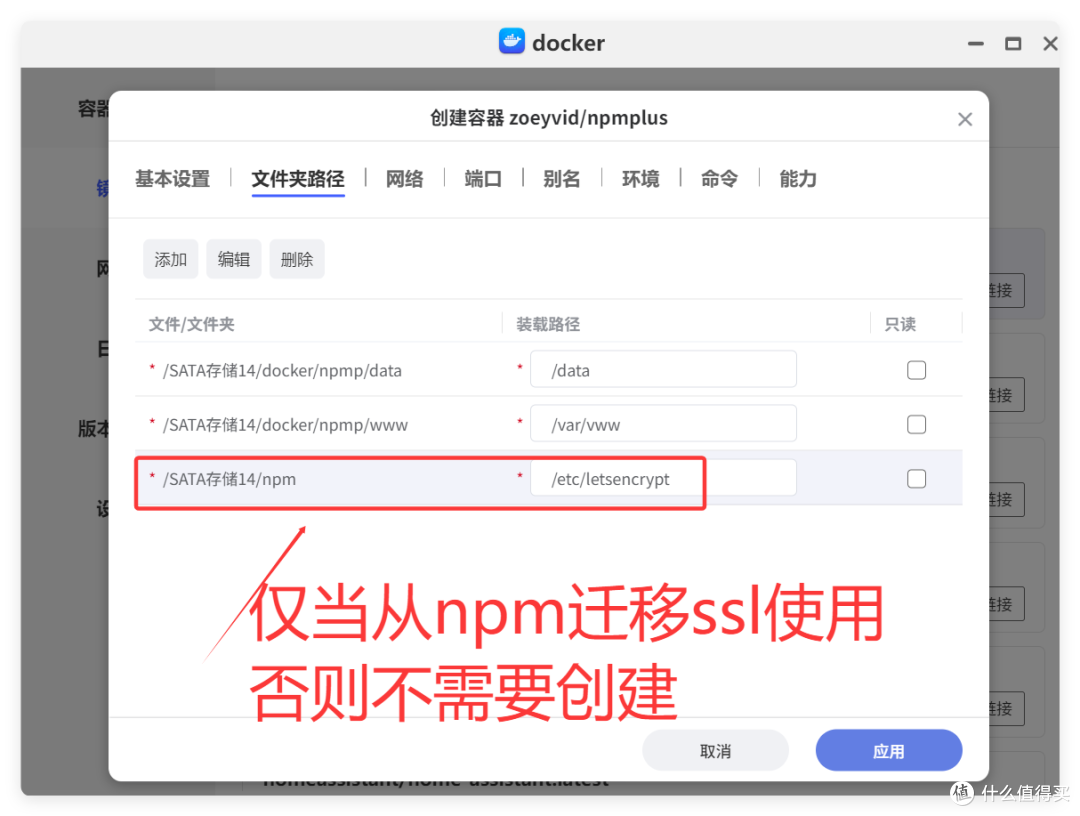Select the 文件夹路径 tab
This screenshot has height=816, width=1080.
click(298, 179)
